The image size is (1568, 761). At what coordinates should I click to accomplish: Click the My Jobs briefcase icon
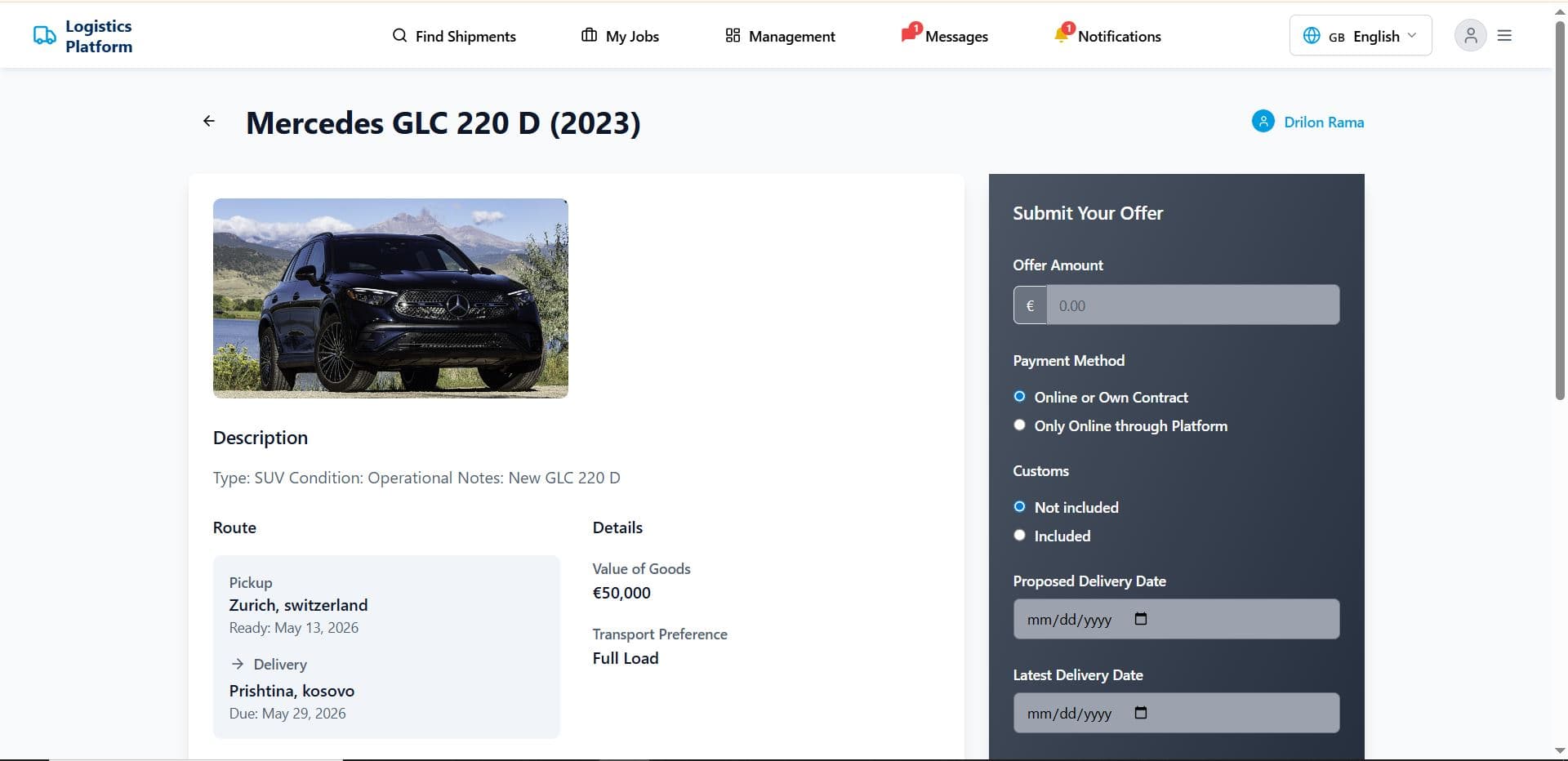tap(589, 35)
